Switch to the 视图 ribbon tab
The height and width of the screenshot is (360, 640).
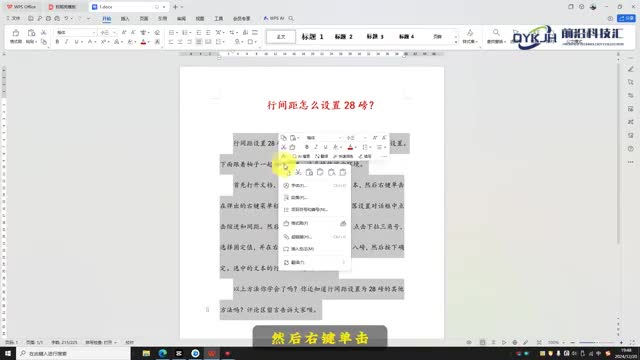point(200,19)
